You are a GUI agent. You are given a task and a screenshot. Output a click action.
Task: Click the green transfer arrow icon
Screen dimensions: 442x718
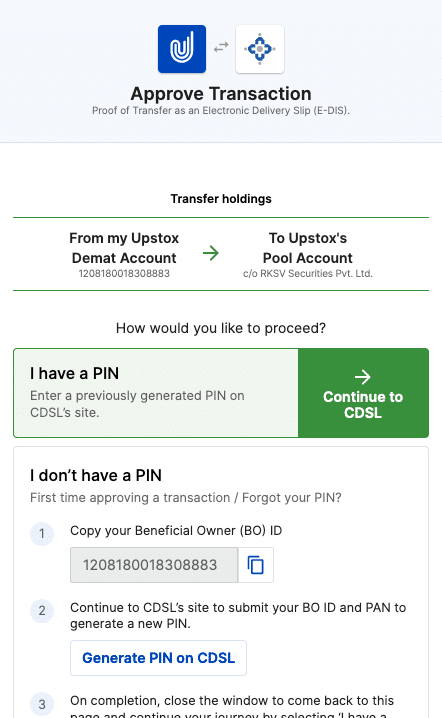211,253
